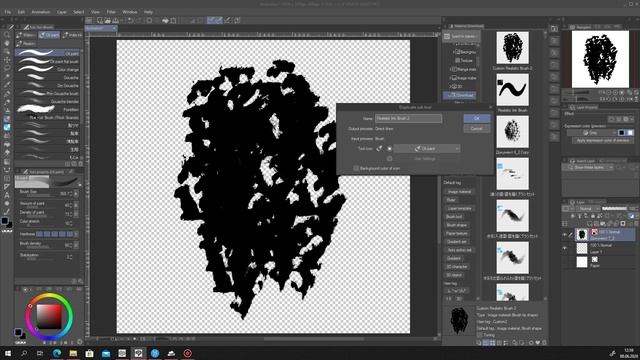Open the Filter menu

(111, 12)
